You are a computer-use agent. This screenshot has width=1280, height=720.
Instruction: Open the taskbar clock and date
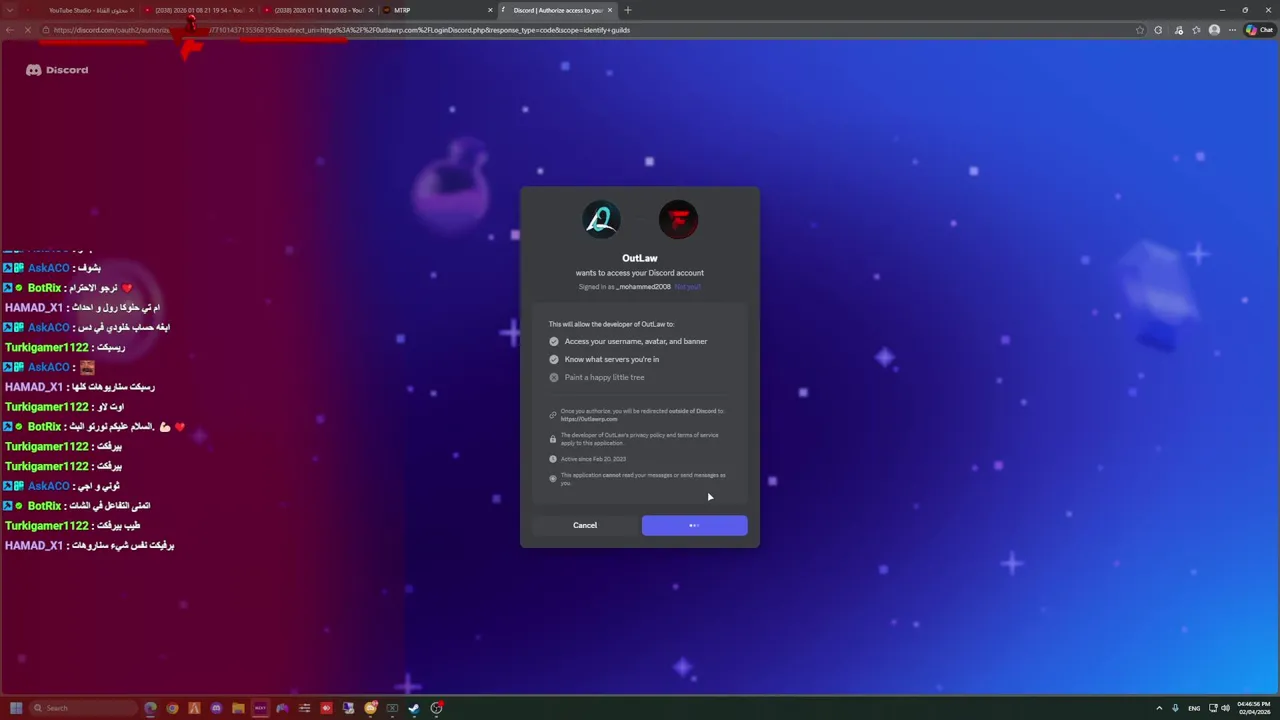pos(1254,708)
